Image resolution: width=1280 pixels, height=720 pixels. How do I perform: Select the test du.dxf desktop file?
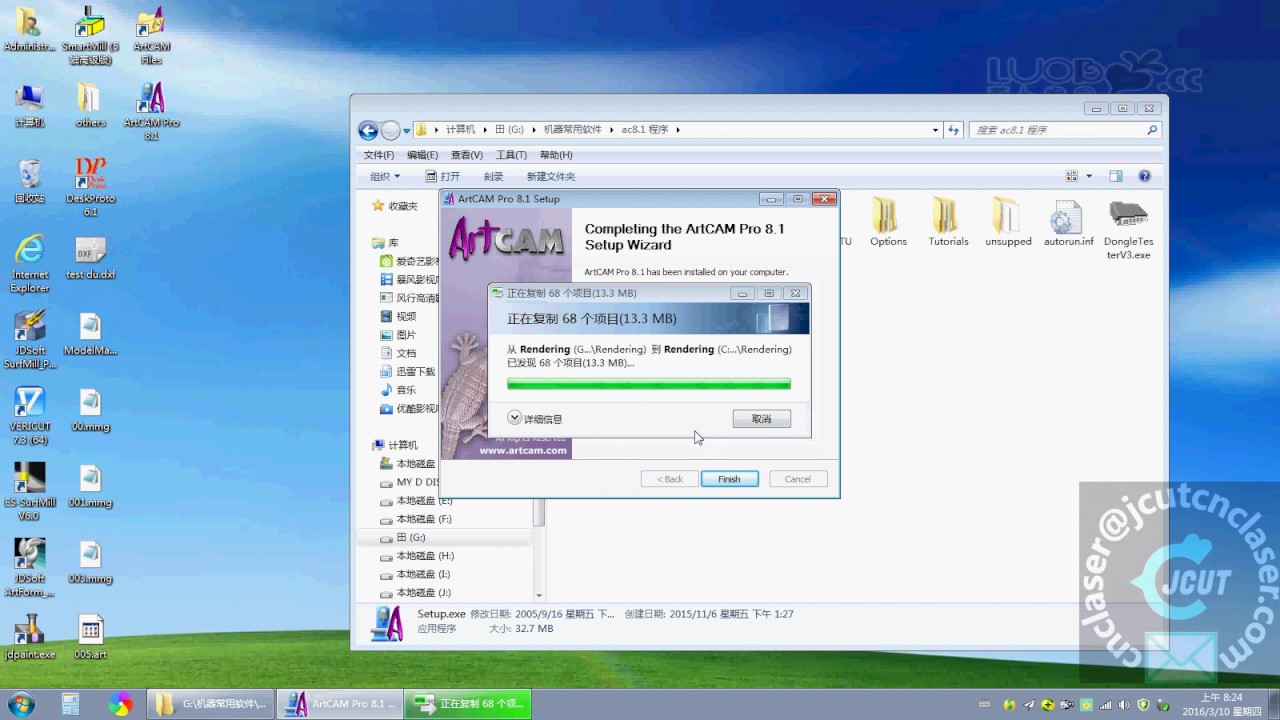point(90,257)
